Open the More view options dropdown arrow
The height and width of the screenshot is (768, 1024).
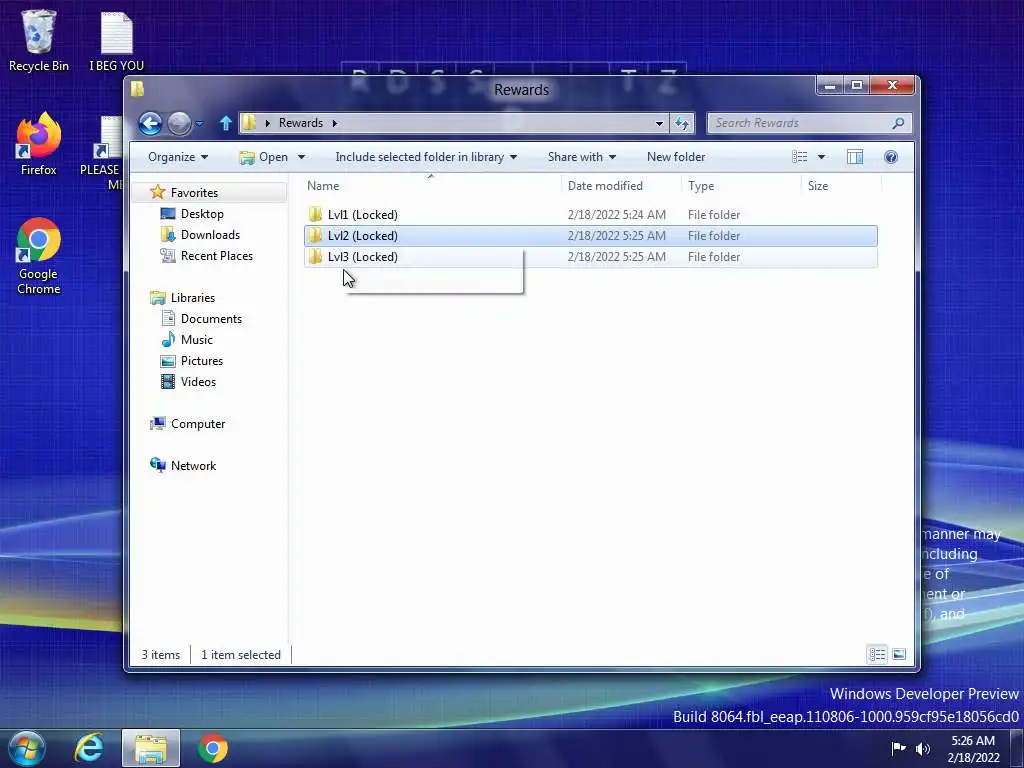coord(822,157)
